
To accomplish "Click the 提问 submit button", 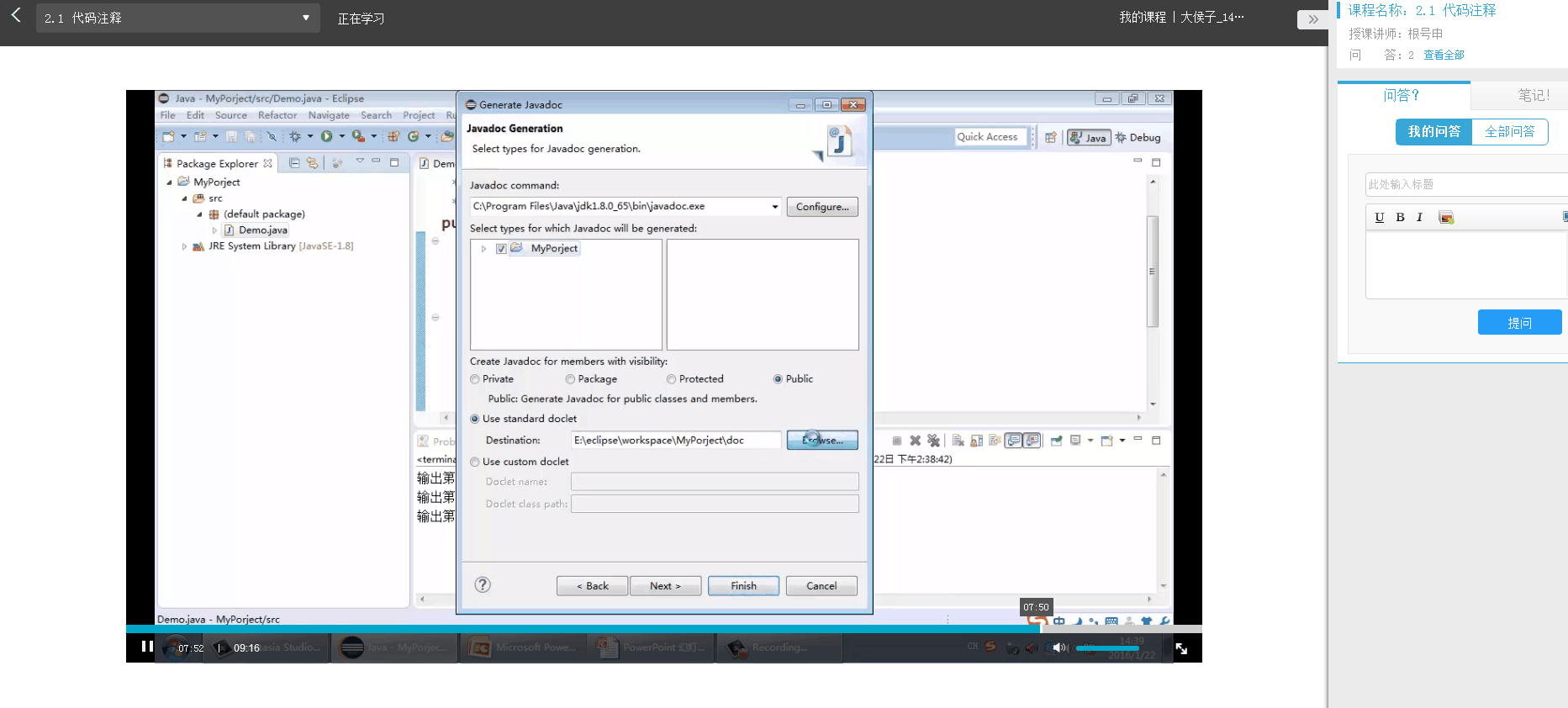I will pos(1519,322).
